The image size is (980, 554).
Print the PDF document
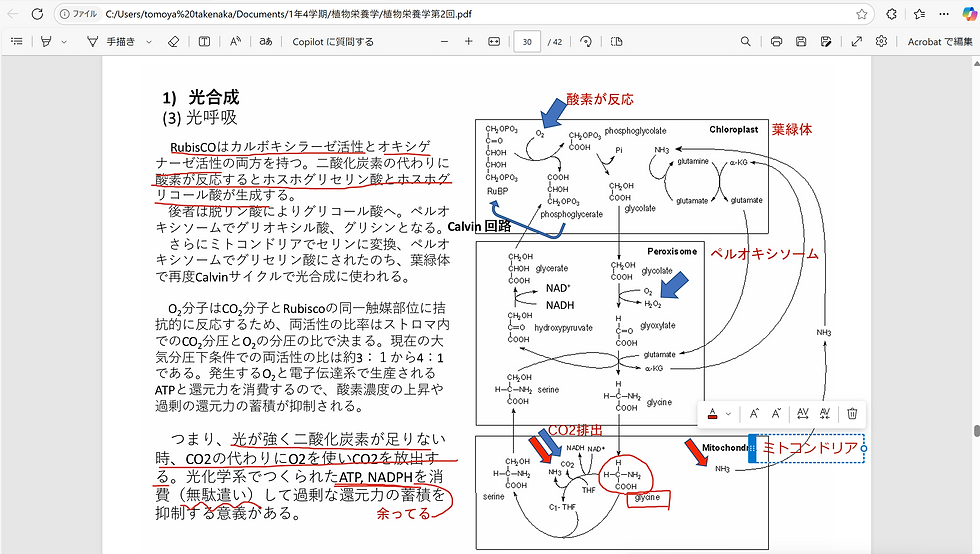tap(776, 41)
